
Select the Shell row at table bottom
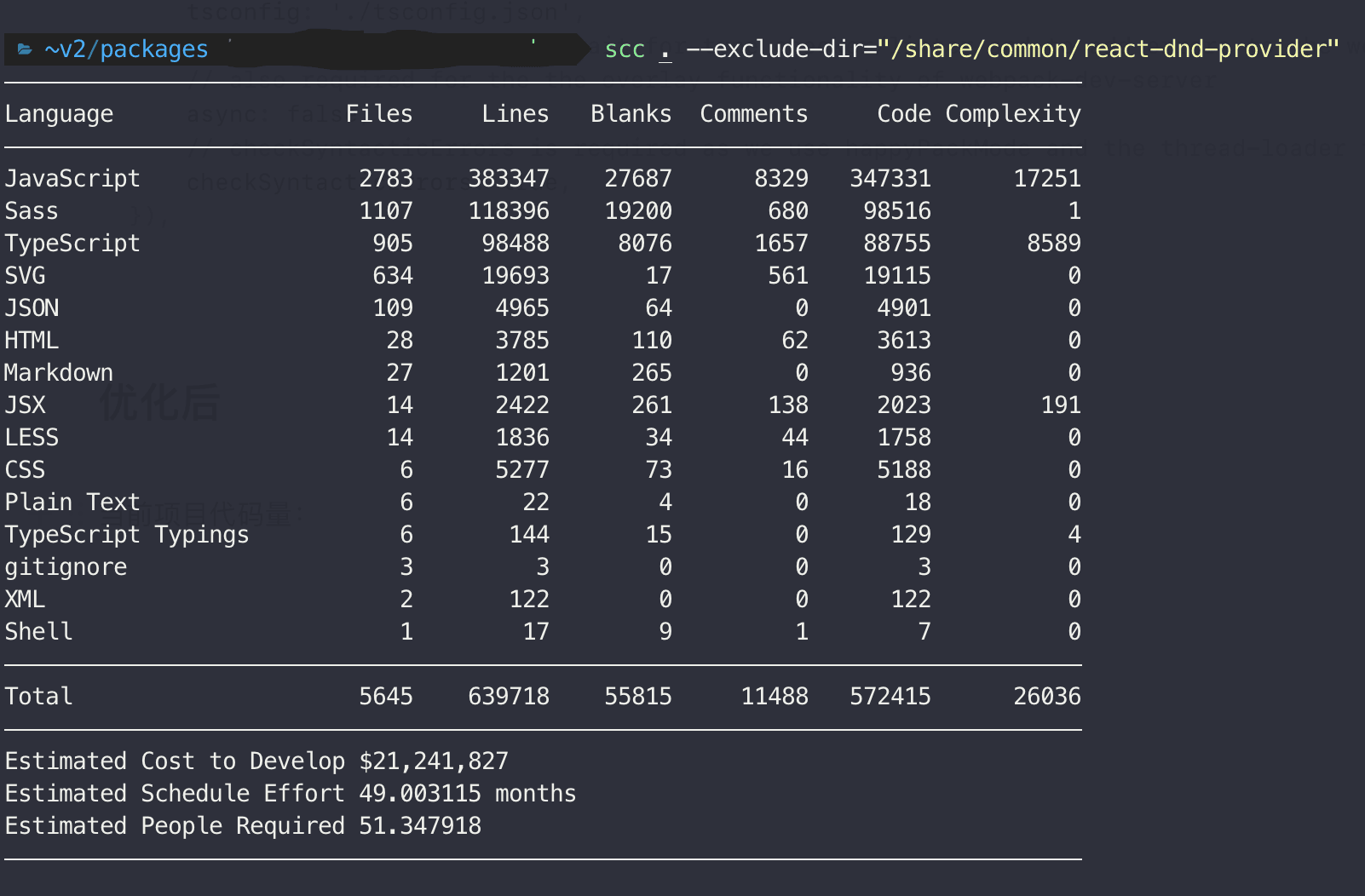click(38, 631)
